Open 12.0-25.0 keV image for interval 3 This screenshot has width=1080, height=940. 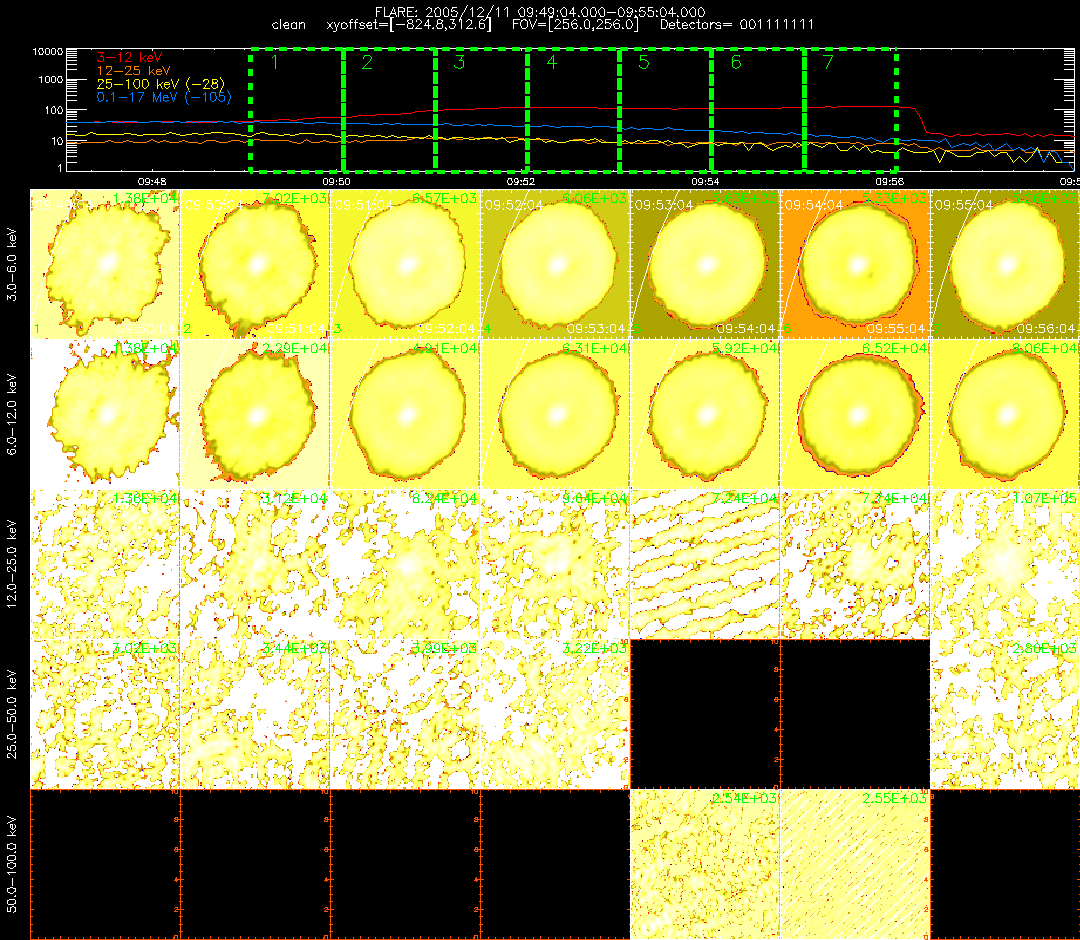pyautogui.click(x=405, y=564)
